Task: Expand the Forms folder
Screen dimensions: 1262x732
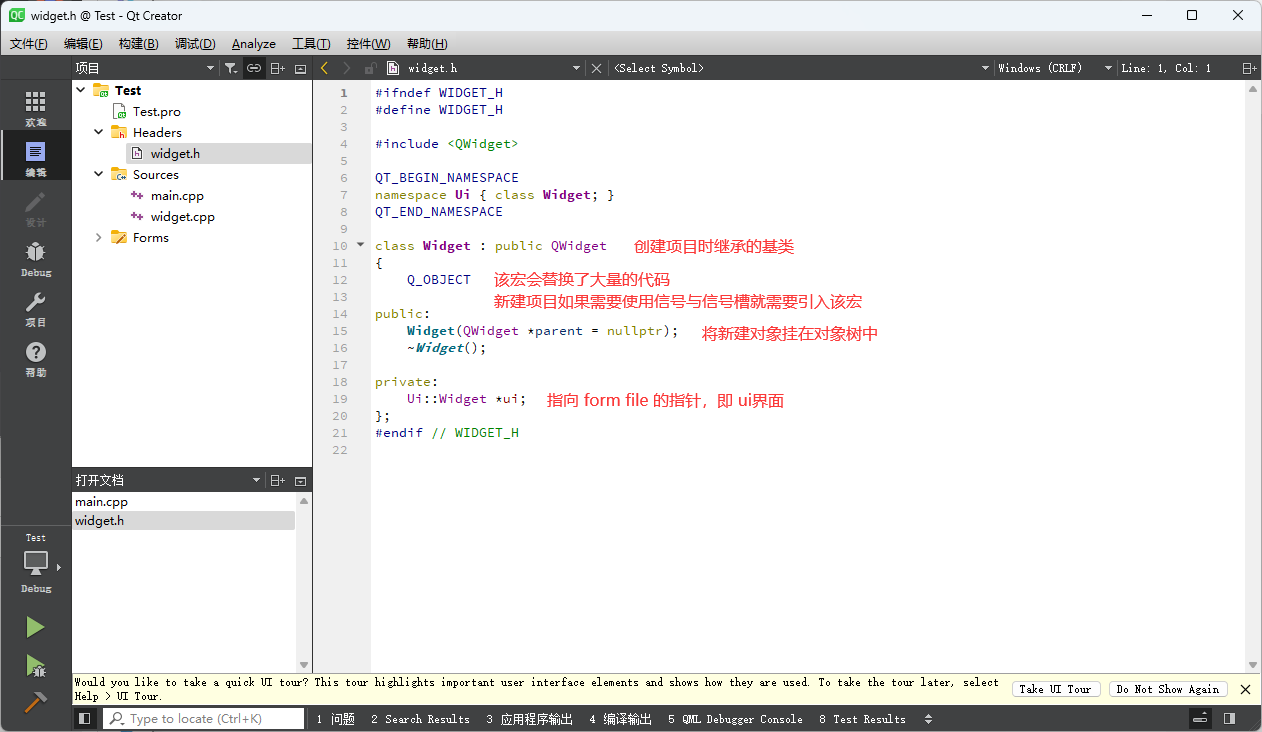Action: [x=99, y=237]
